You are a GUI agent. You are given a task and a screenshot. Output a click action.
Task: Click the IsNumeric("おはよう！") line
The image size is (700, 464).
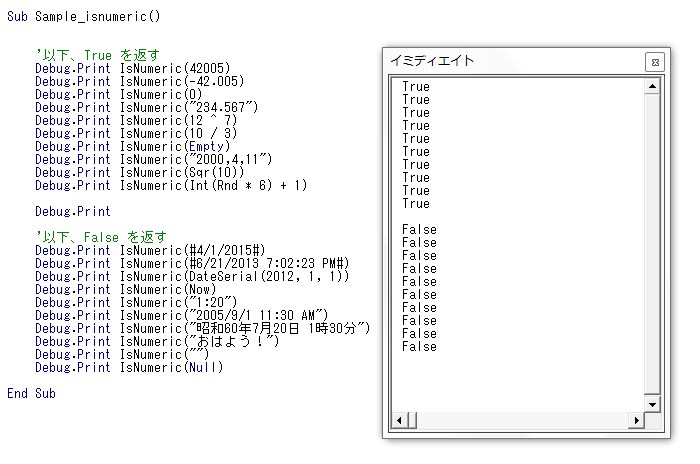click(x=157, y=341)
